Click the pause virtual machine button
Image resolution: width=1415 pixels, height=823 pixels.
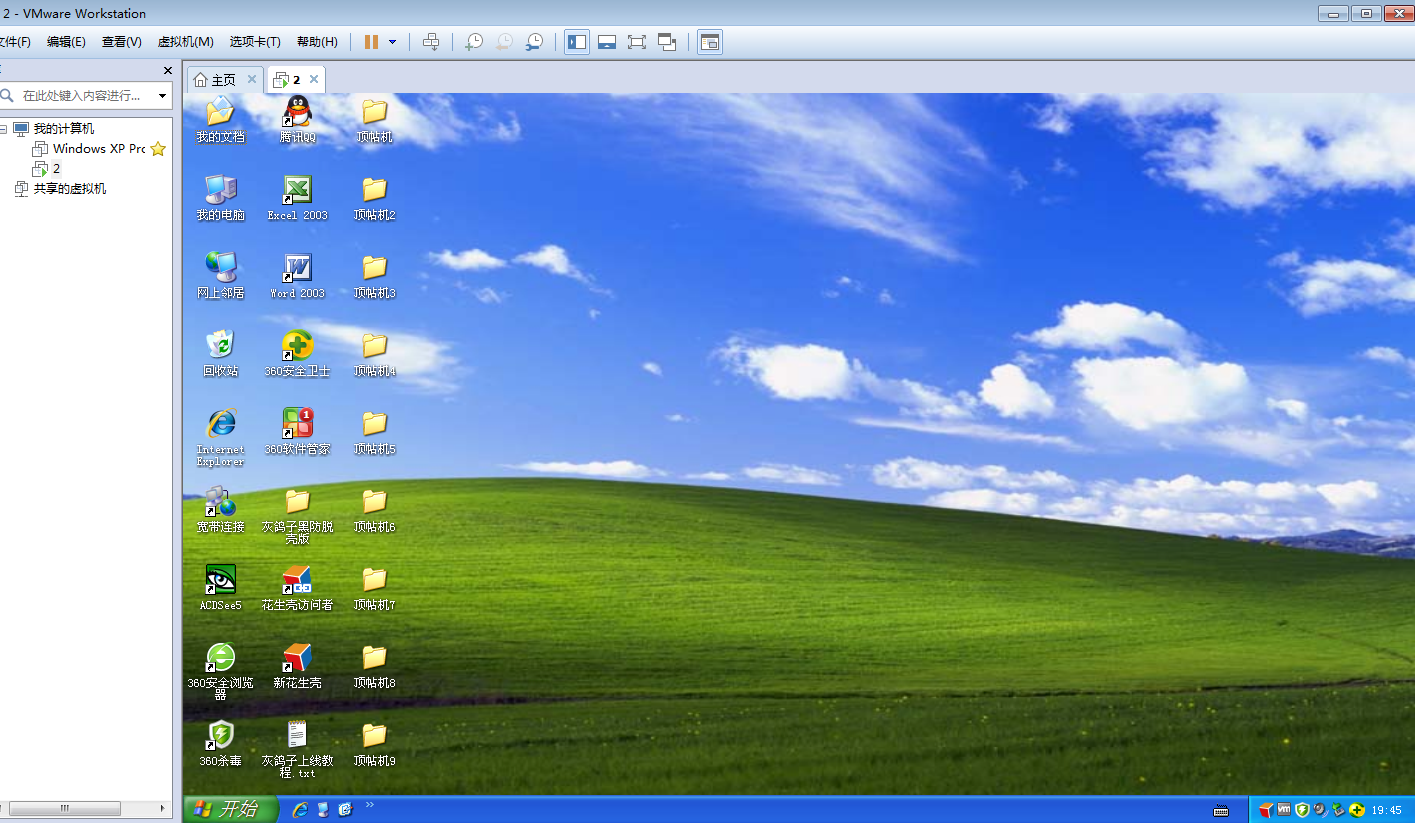(x=371, y=42)
